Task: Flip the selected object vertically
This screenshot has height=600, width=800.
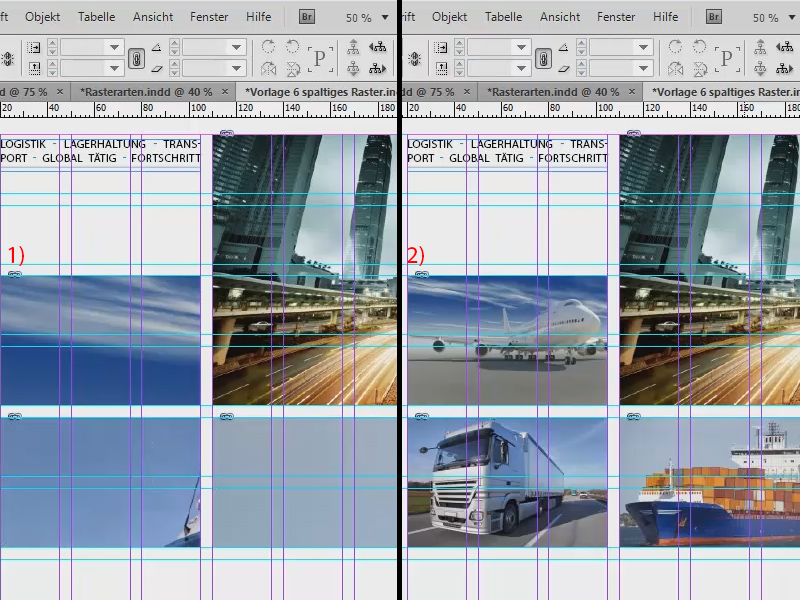Action: pos(293,68)
